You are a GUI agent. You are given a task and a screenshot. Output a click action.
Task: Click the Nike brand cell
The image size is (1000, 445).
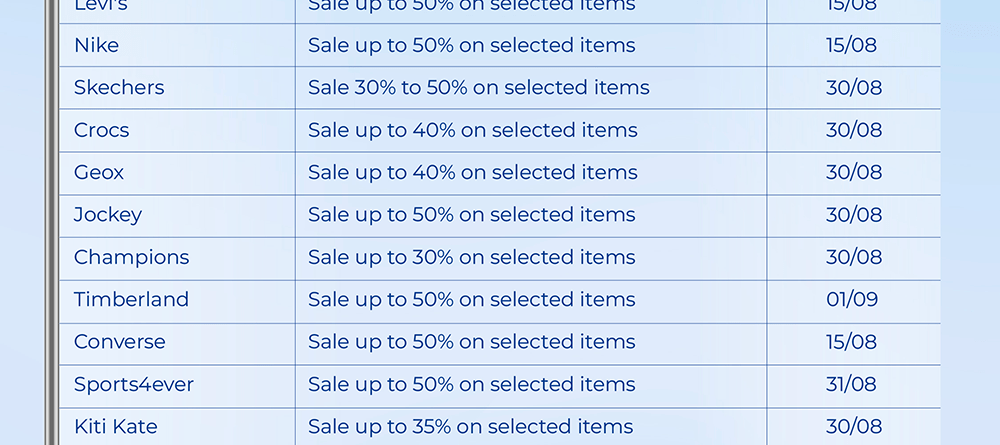[96, 45]
